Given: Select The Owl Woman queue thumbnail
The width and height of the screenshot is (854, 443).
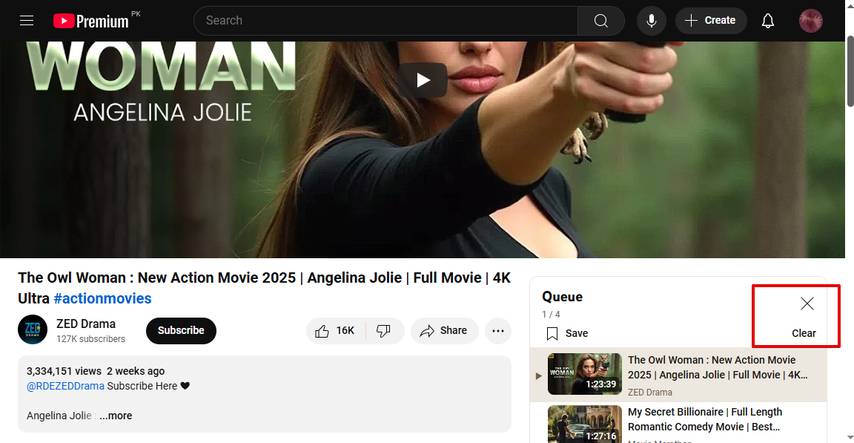Looking at the screenshot, I should [x=584, y=374].
